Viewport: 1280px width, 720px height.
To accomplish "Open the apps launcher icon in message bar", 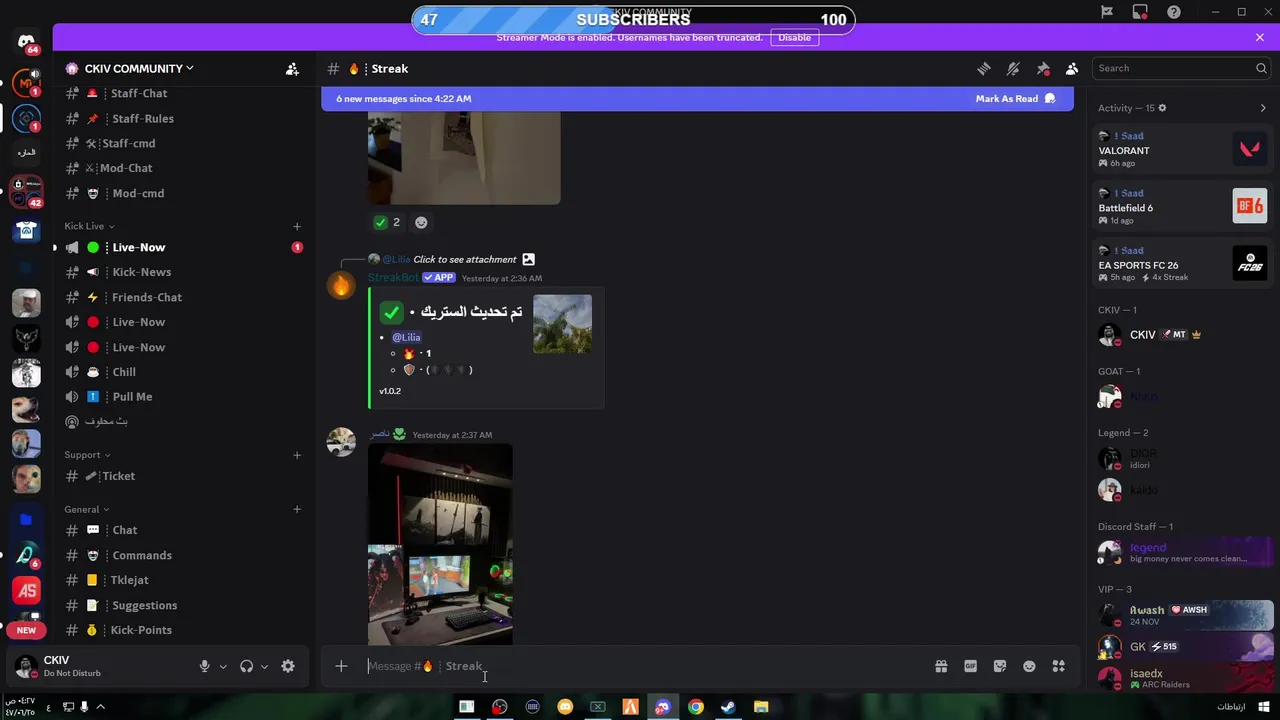I will coord(1059,666).
